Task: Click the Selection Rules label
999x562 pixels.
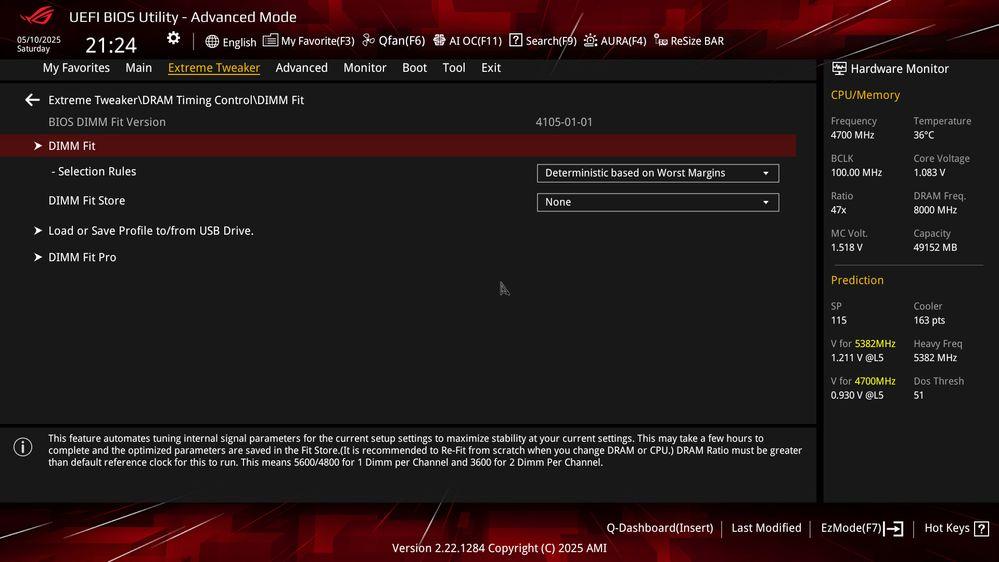Action: [x=94, y=171]
